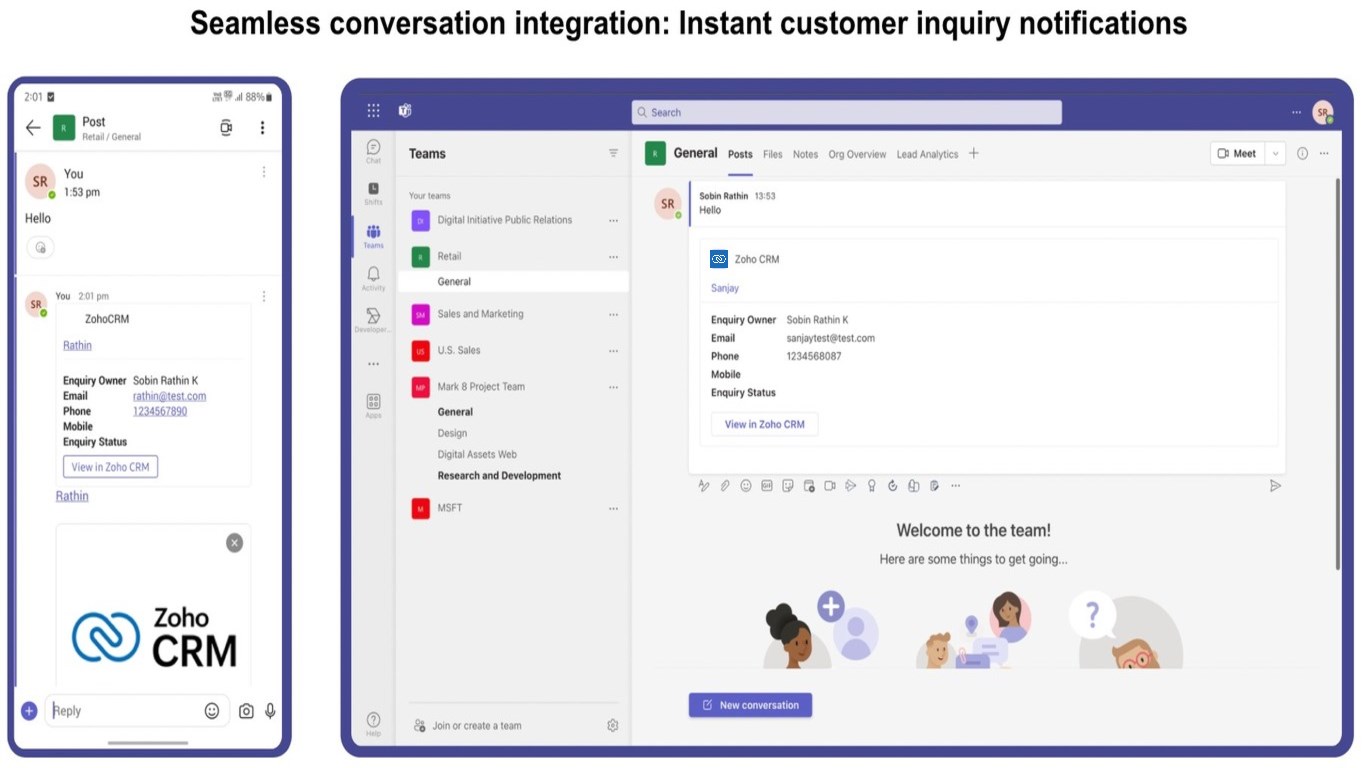Viewport: 1366px width, 768px height.
Task: Switch to the Files tab
Action: (773, 154)
